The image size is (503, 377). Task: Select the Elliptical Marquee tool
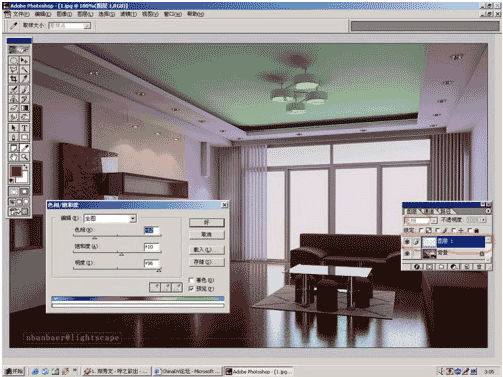[14, 60]
